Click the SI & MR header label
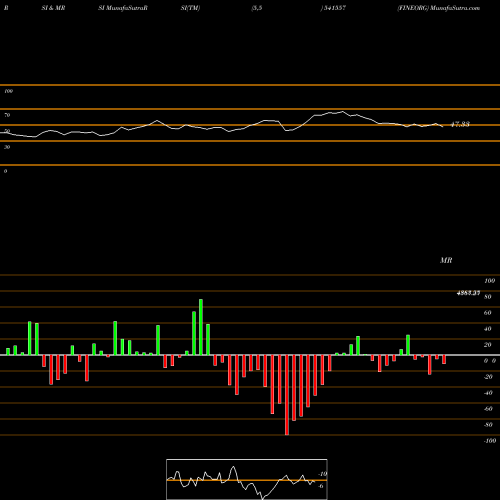Screen dimensions: 500x500 [53, 8]
